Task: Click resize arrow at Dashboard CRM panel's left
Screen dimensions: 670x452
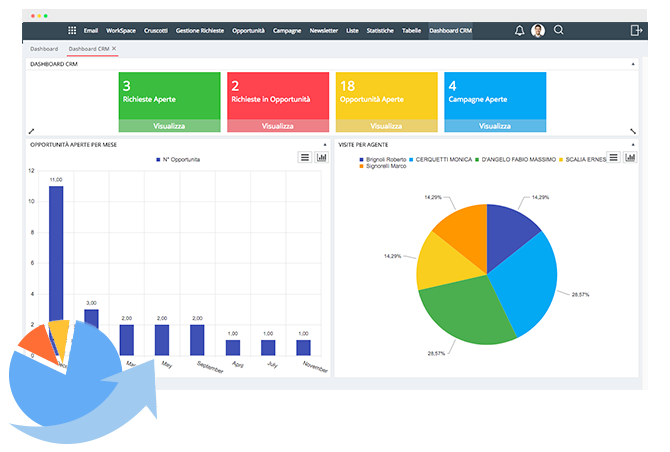Action: click(x=31, y=131)
